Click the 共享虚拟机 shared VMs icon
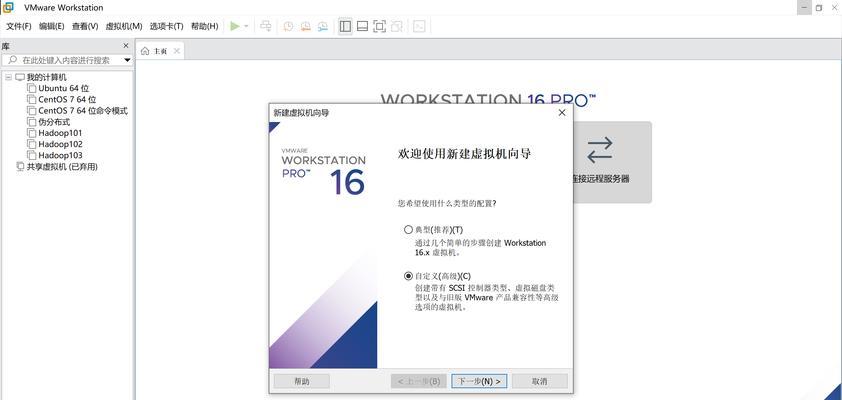The width and height of the screenshot is (842, 400). [x=20, y=166]
